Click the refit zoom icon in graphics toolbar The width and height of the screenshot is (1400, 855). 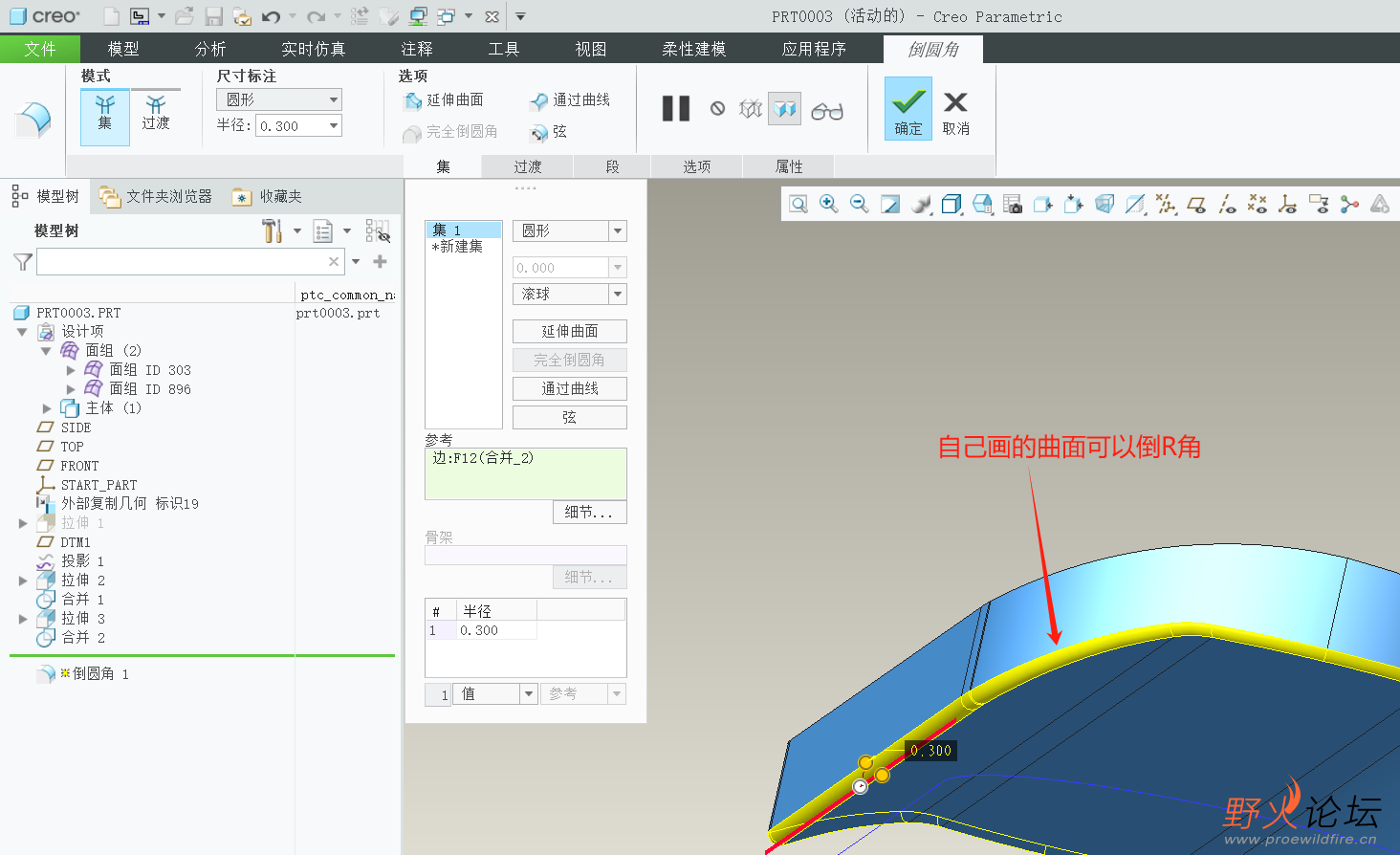click(798, 204)
